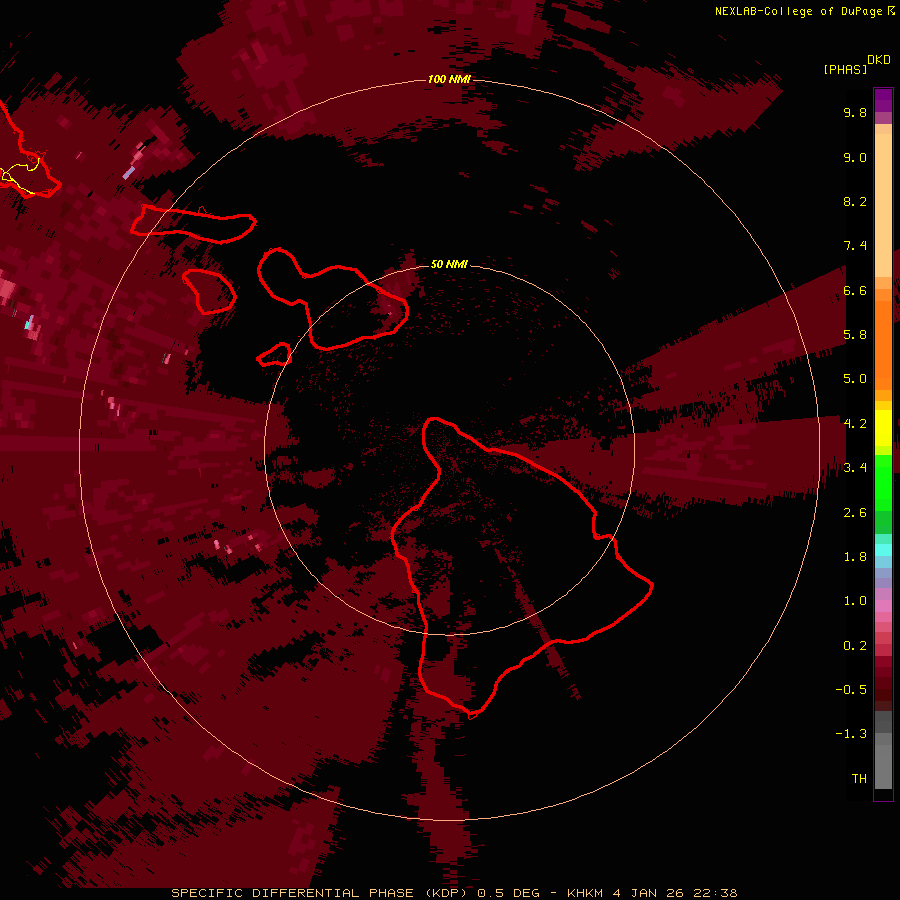Click the [PHAS] units label
Image resolution: width=900 pixels, height=900 pixels.
tap(845, 69)
